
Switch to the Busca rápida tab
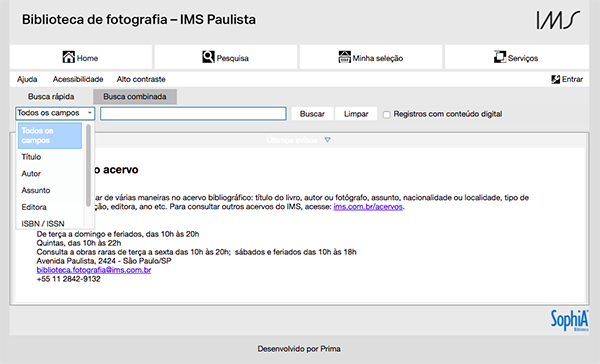(51, 96)
